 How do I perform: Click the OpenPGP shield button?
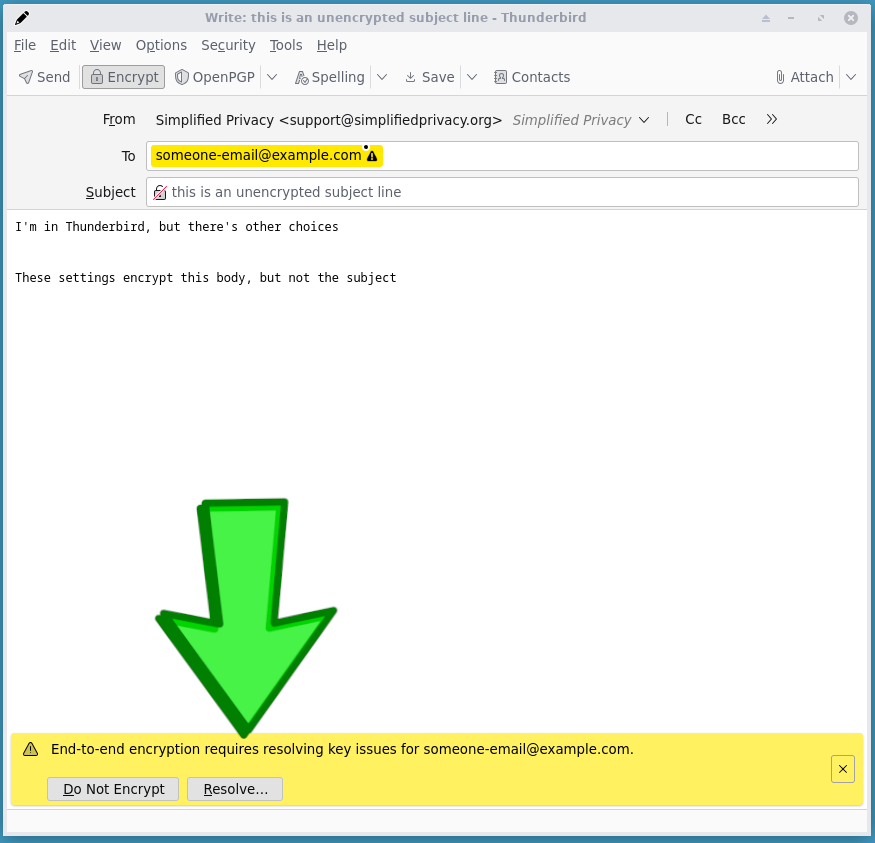pyautogui.click(x=215, y=77)
